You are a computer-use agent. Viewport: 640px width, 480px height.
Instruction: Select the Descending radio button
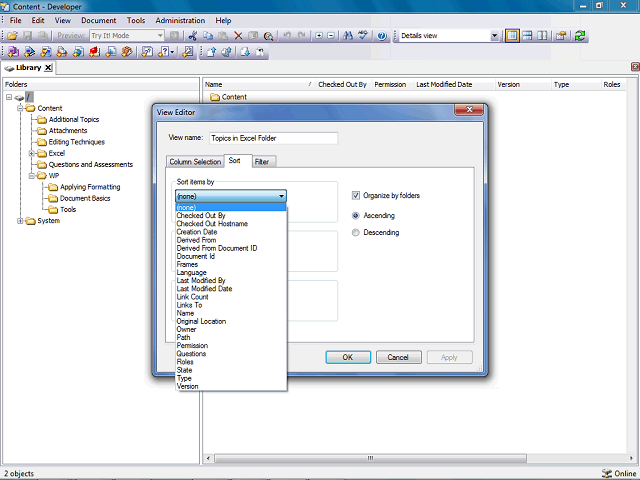[x=356, y=233]
